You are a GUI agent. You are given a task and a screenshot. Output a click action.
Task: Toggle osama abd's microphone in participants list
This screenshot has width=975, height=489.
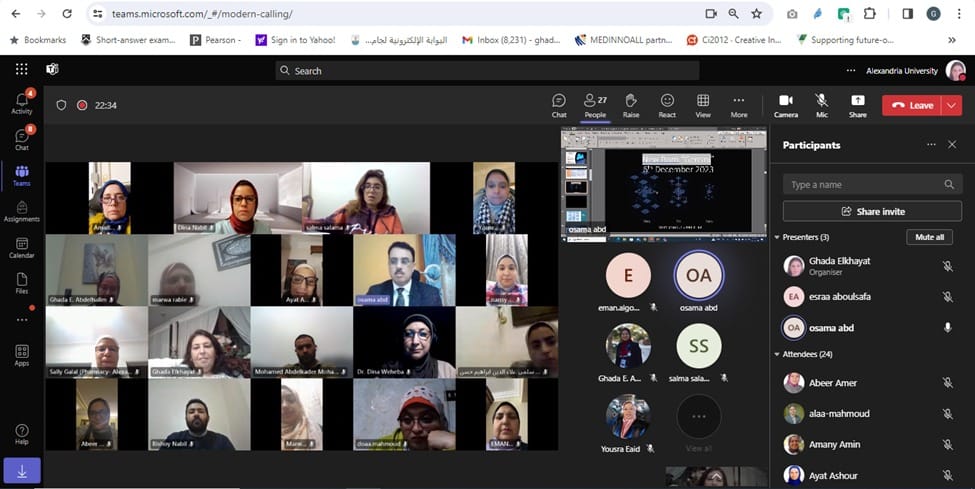point(947,328)
